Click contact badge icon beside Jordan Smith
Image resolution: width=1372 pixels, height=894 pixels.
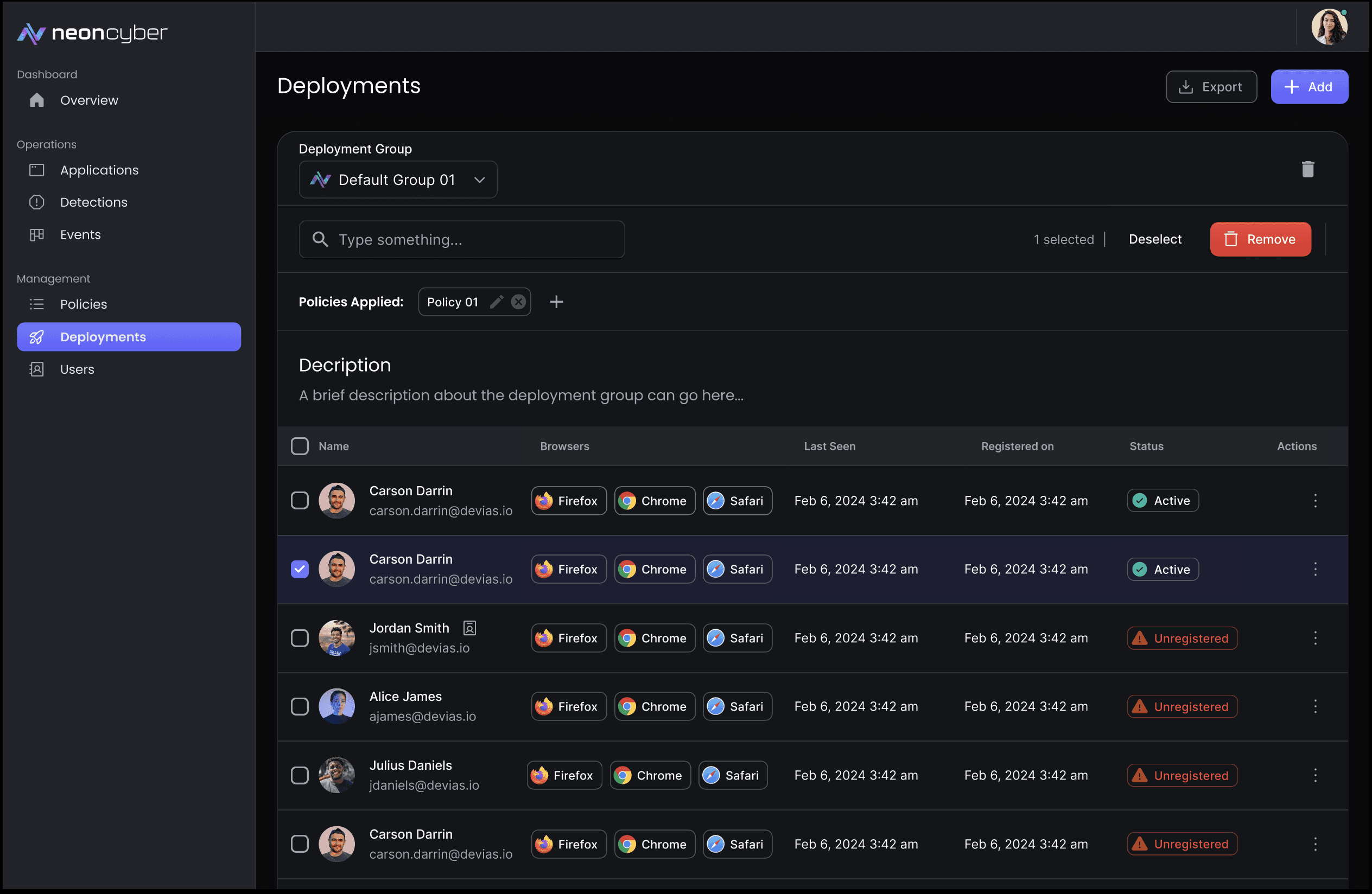pos(469,628)
